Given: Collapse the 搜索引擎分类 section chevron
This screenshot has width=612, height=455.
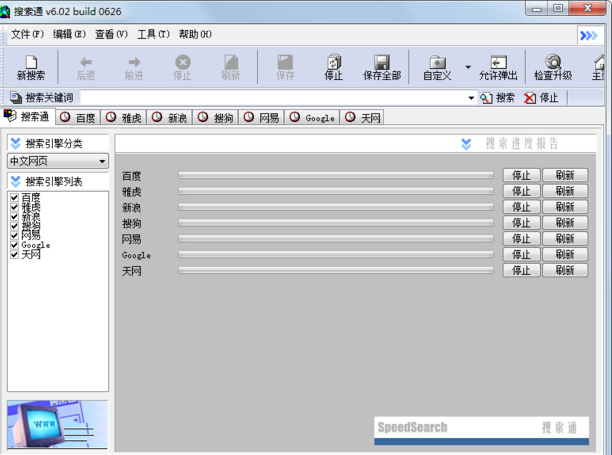Looking at the screenshot, I should point(16,144).
